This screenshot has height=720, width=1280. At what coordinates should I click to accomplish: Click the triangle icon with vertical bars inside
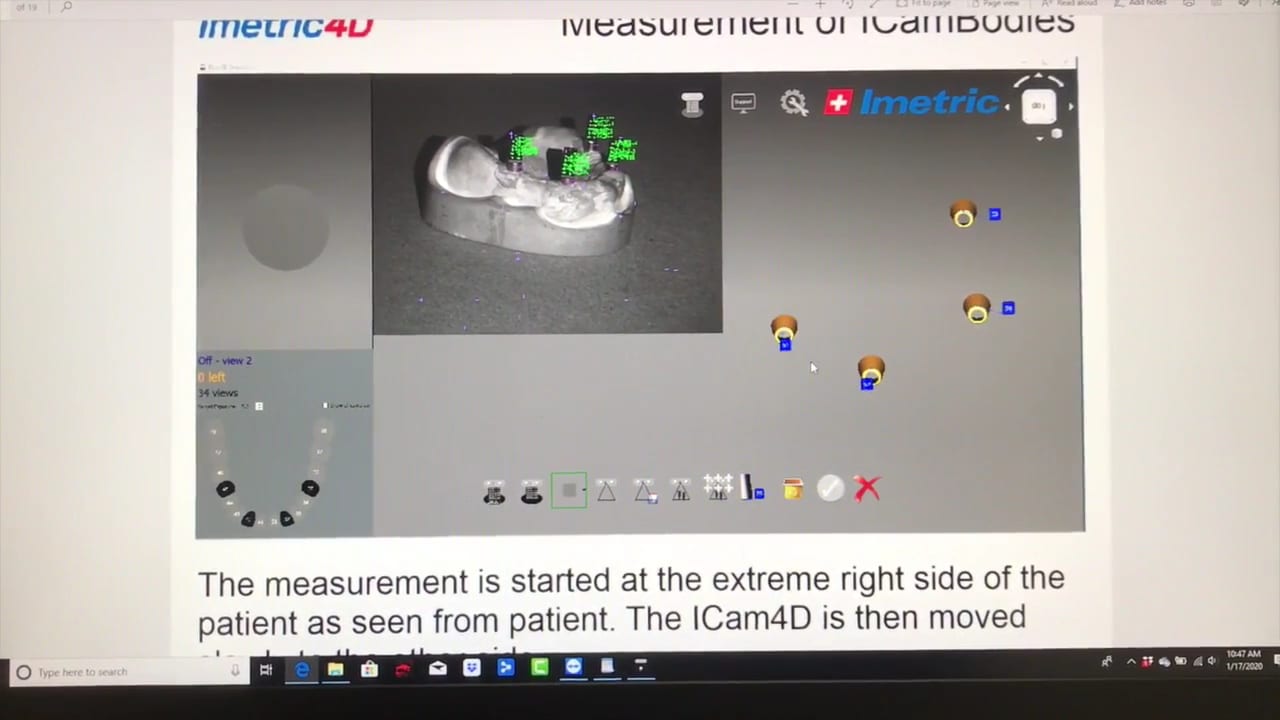pyautogui.click(x=681, y=490)
